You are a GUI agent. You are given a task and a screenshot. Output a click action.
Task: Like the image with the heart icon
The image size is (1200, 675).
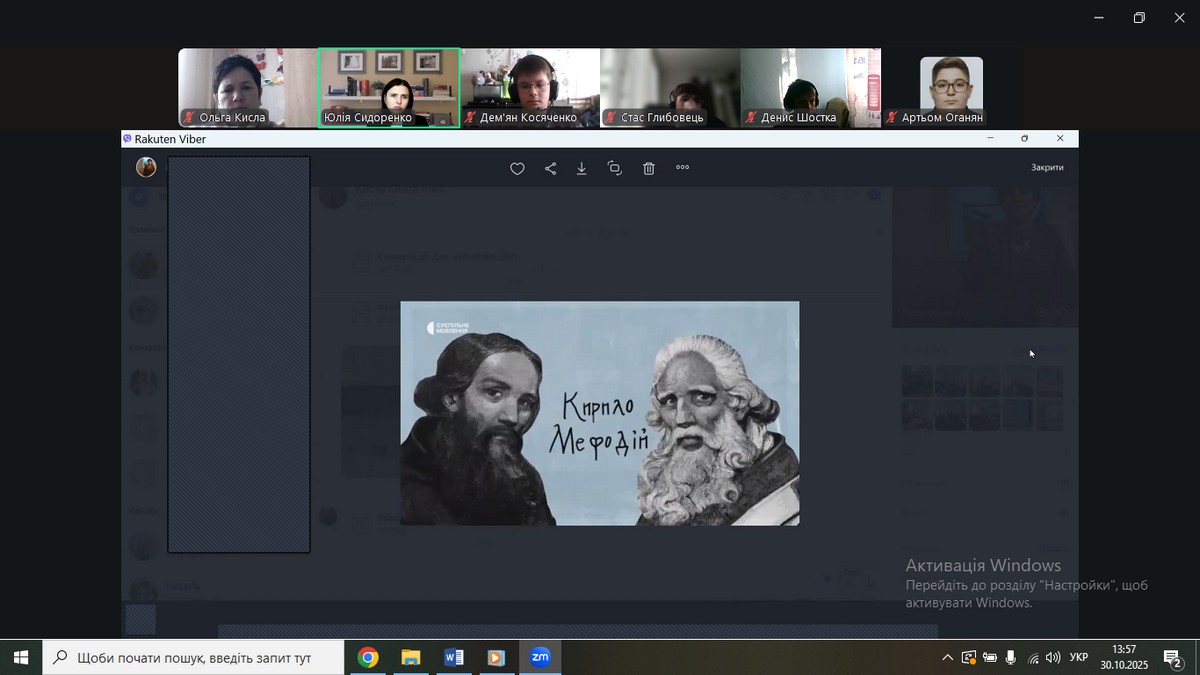click(517, 169)
